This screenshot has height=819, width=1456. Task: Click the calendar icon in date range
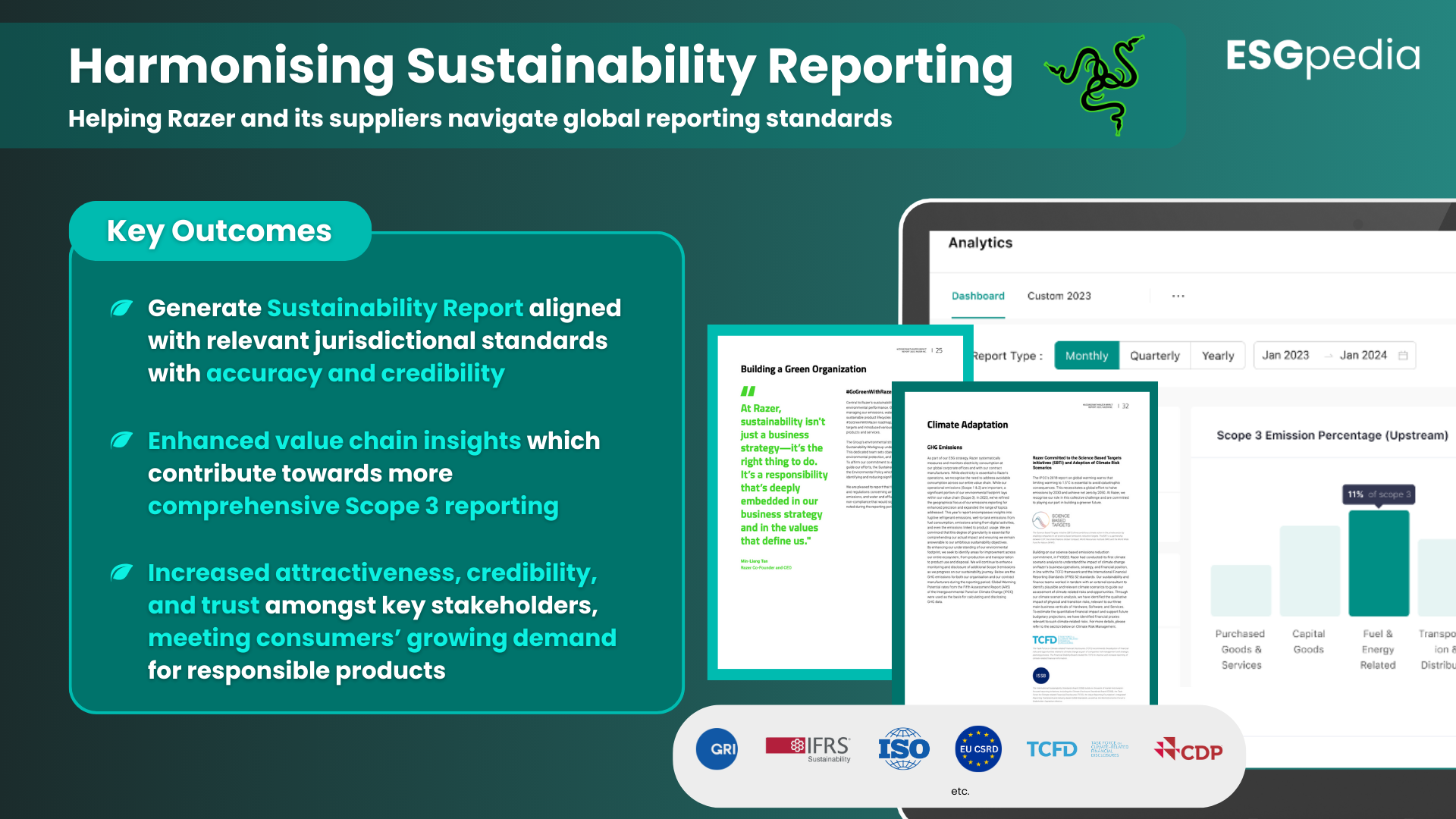coord(1403,356)
